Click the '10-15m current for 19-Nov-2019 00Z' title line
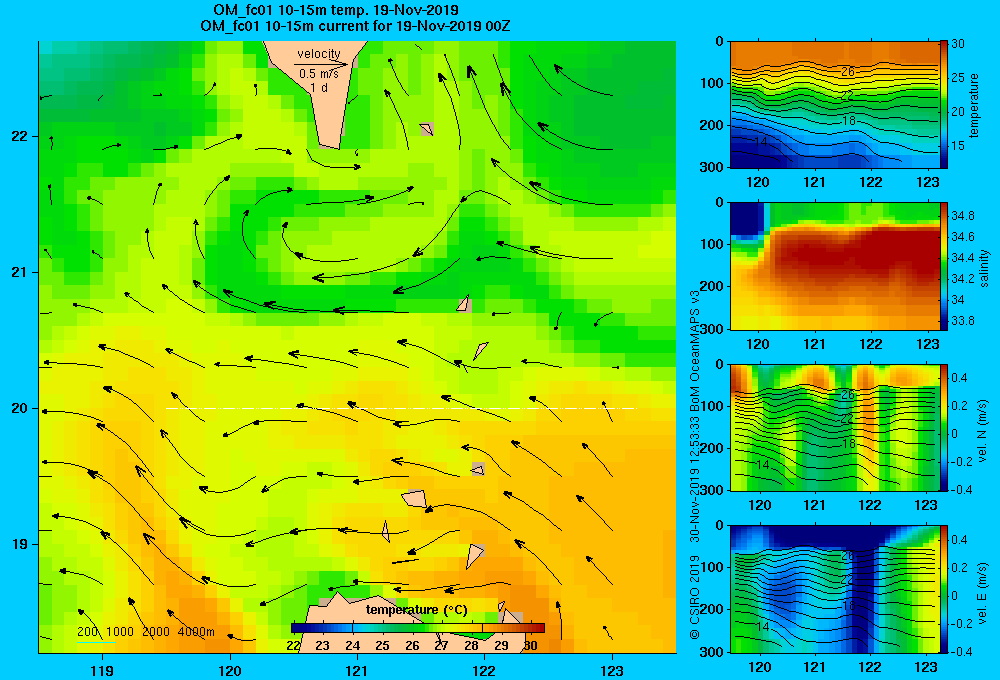This screenshot has height=680, width=1000. 388,26
